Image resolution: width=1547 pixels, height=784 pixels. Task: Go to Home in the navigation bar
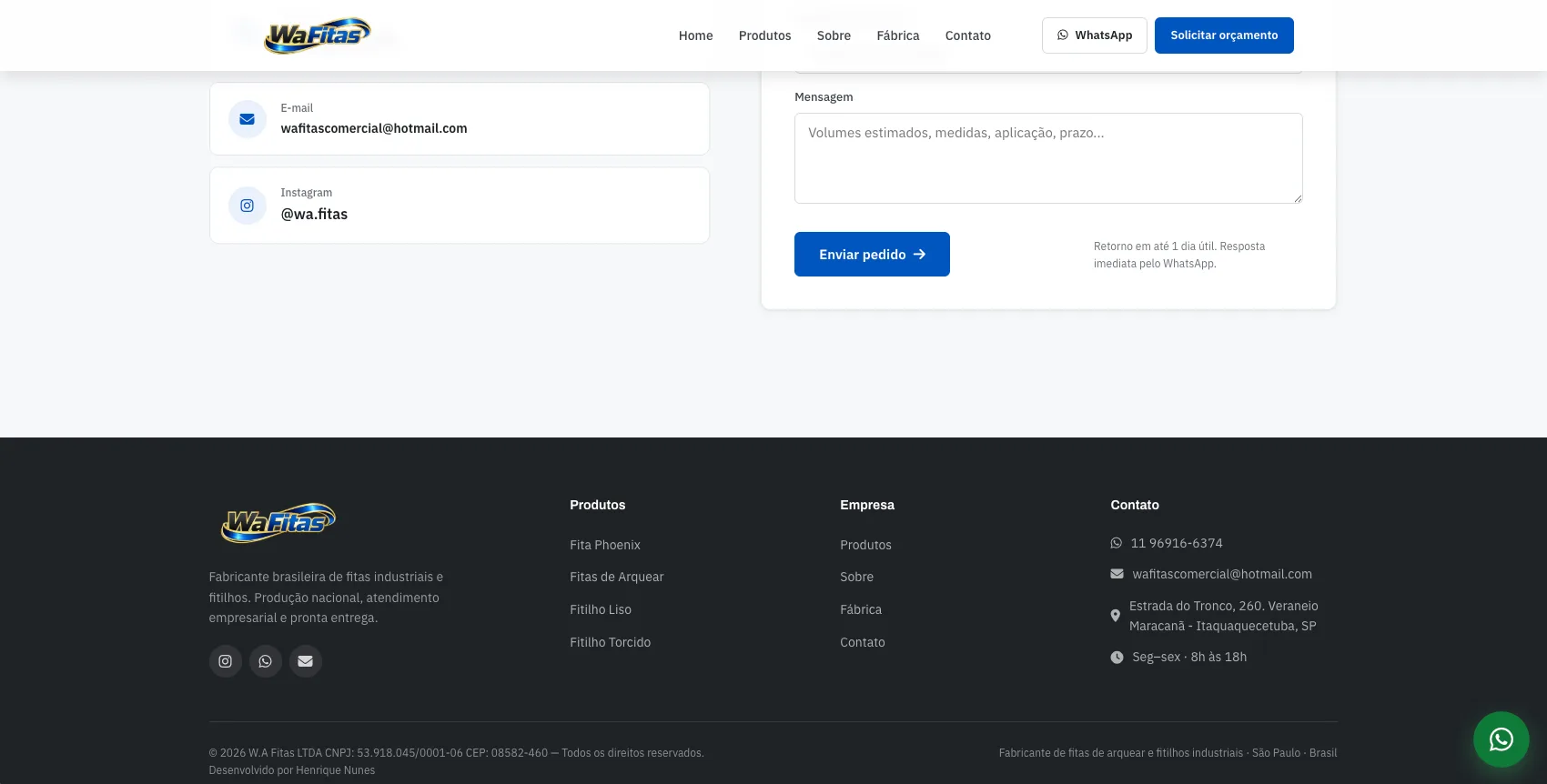pos(696,35)
